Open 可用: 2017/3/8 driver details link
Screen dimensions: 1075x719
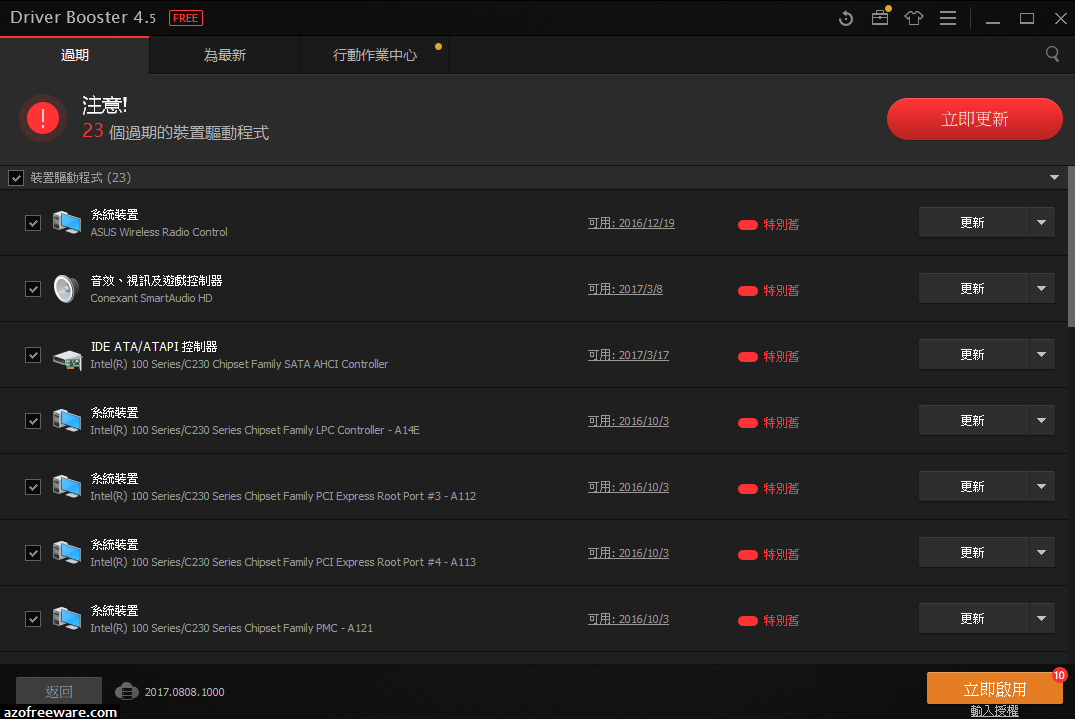click(625, 289)
